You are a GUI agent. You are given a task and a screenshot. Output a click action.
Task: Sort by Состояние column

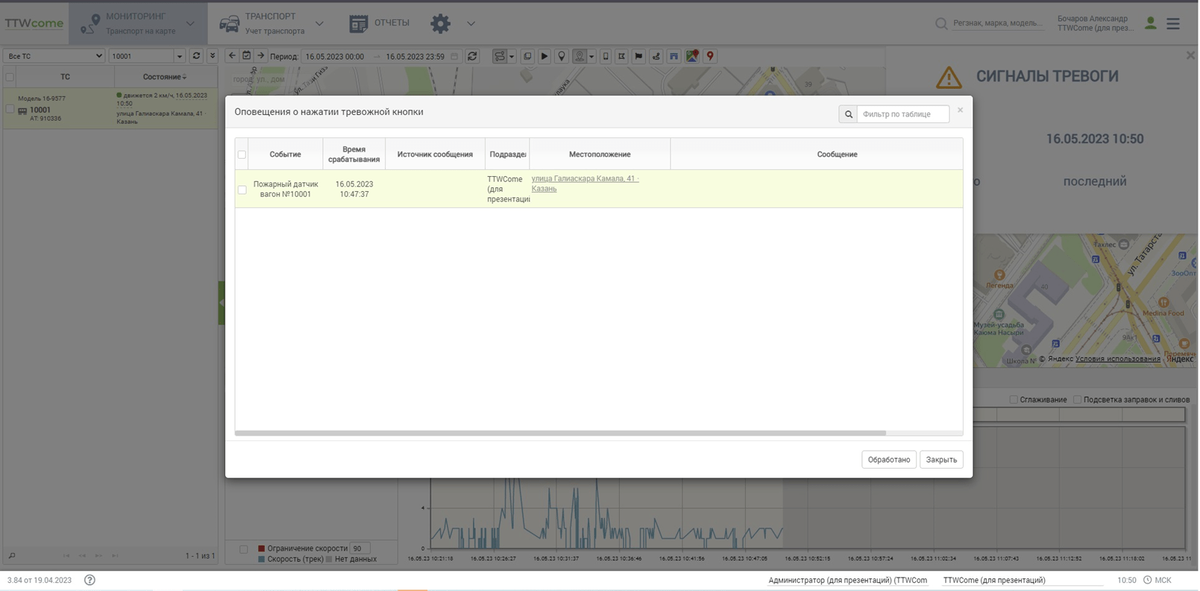pos(164,77)
